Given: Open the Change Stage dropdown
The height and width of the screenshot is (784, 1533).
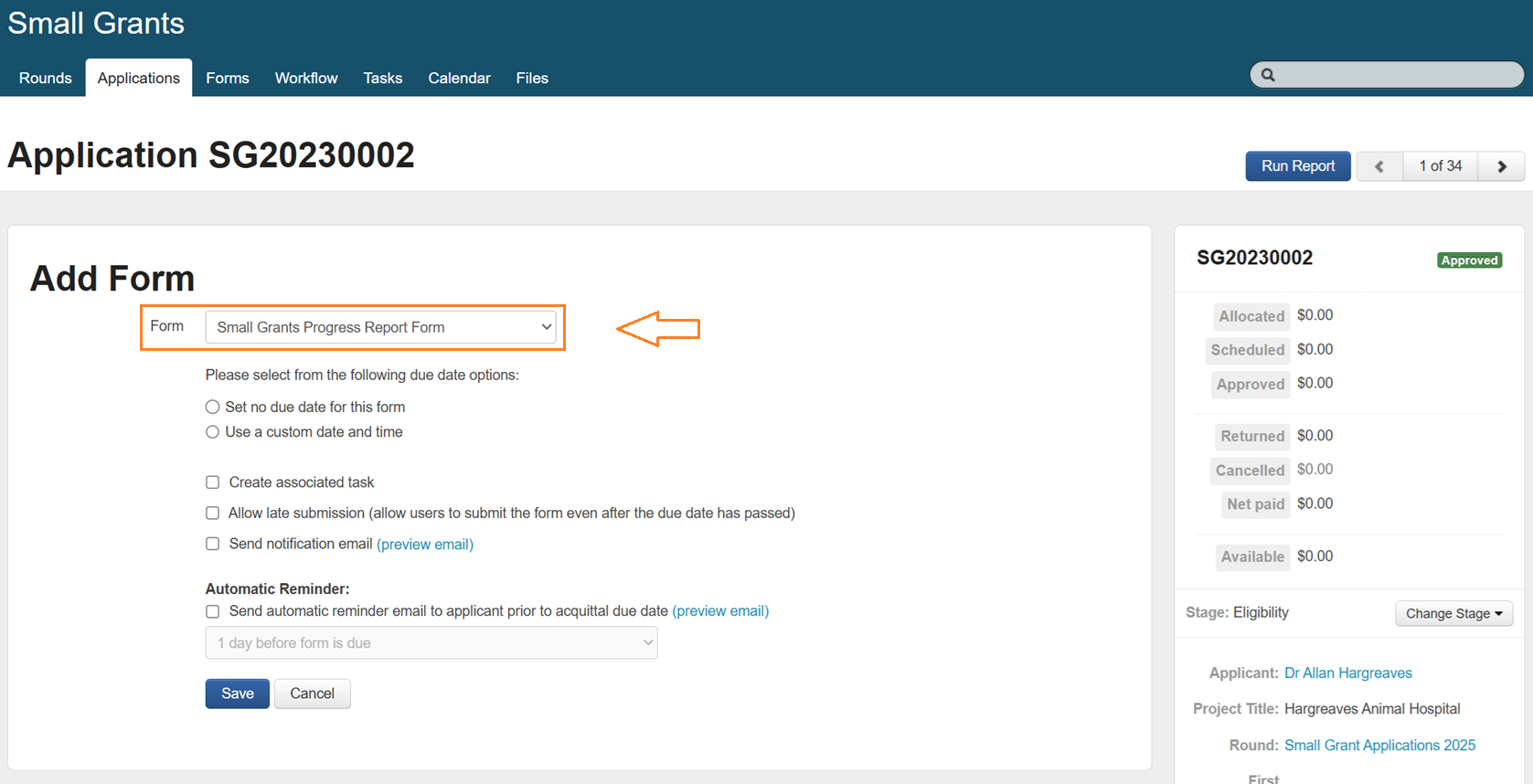Looking at the screenshot, I should pyautogui.click(x=1453, y=613).
